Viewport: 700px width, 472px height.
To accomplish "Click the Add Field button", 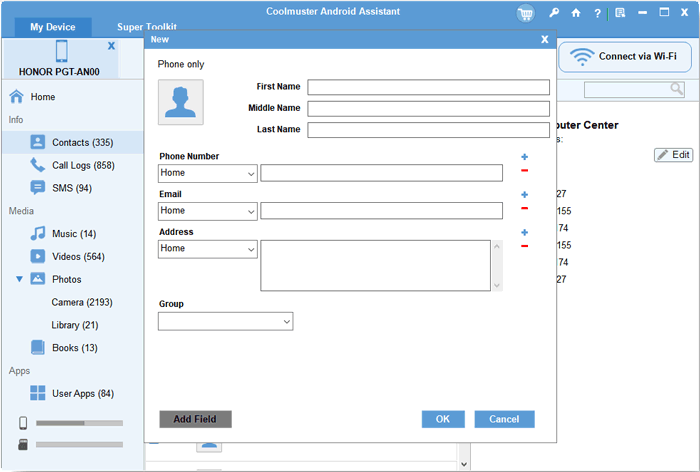I will tap(195, 419).
